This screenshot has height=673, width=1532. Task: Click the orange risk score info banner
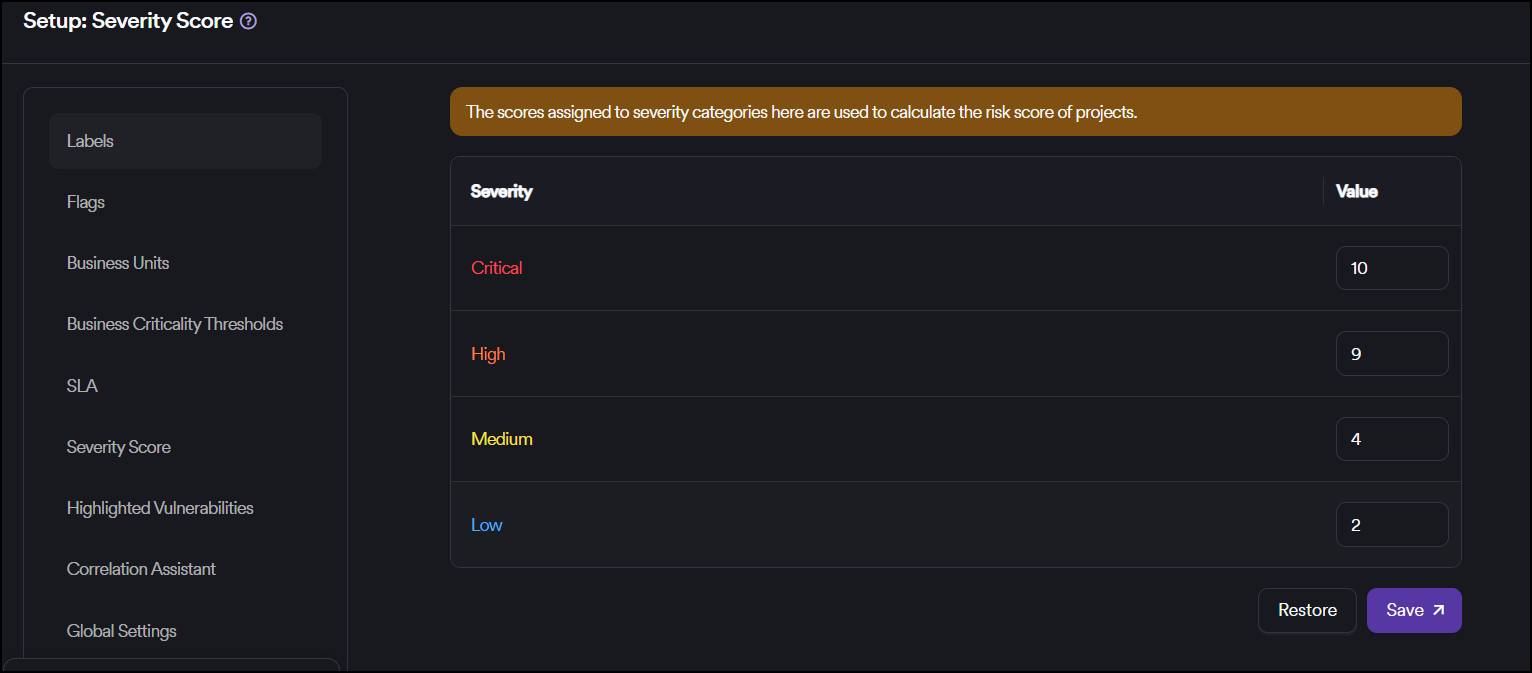[955, 112]
